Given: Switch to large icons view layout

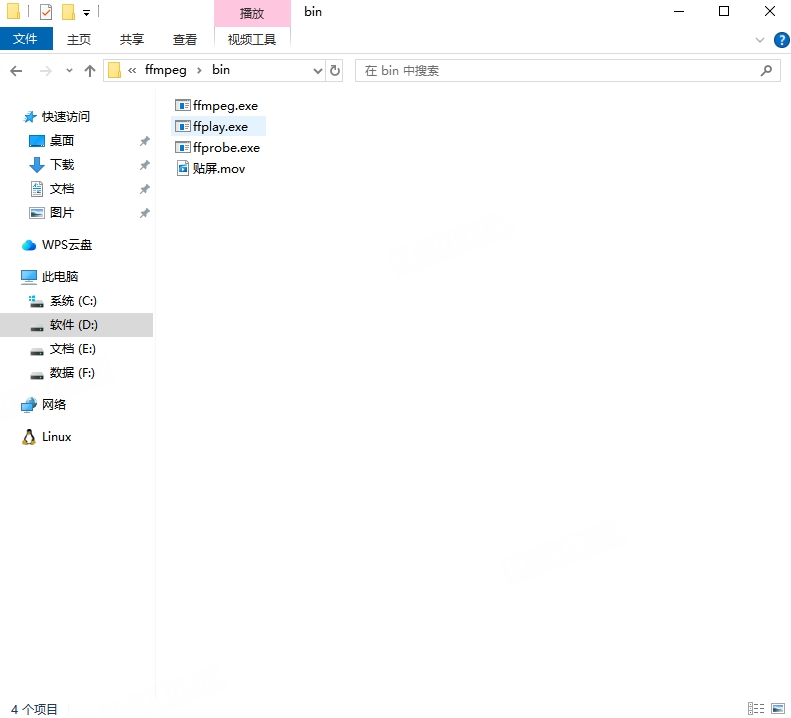Looking at the screenshot, I should tap(778, 708).
